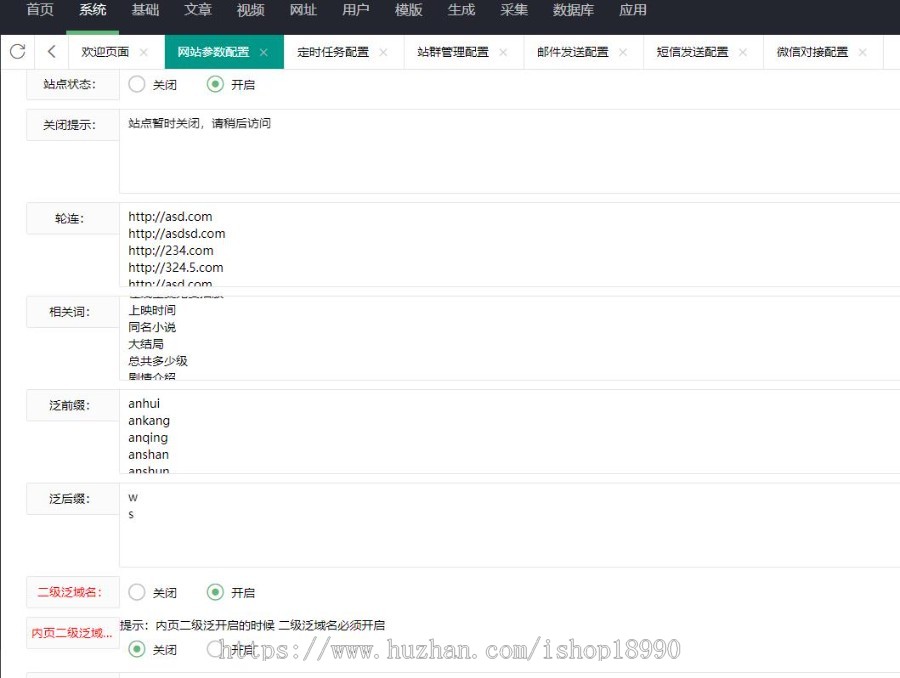Switch to the 短信发送配置 tab
The image size is (900, 678).
click(x=692, y=52)
